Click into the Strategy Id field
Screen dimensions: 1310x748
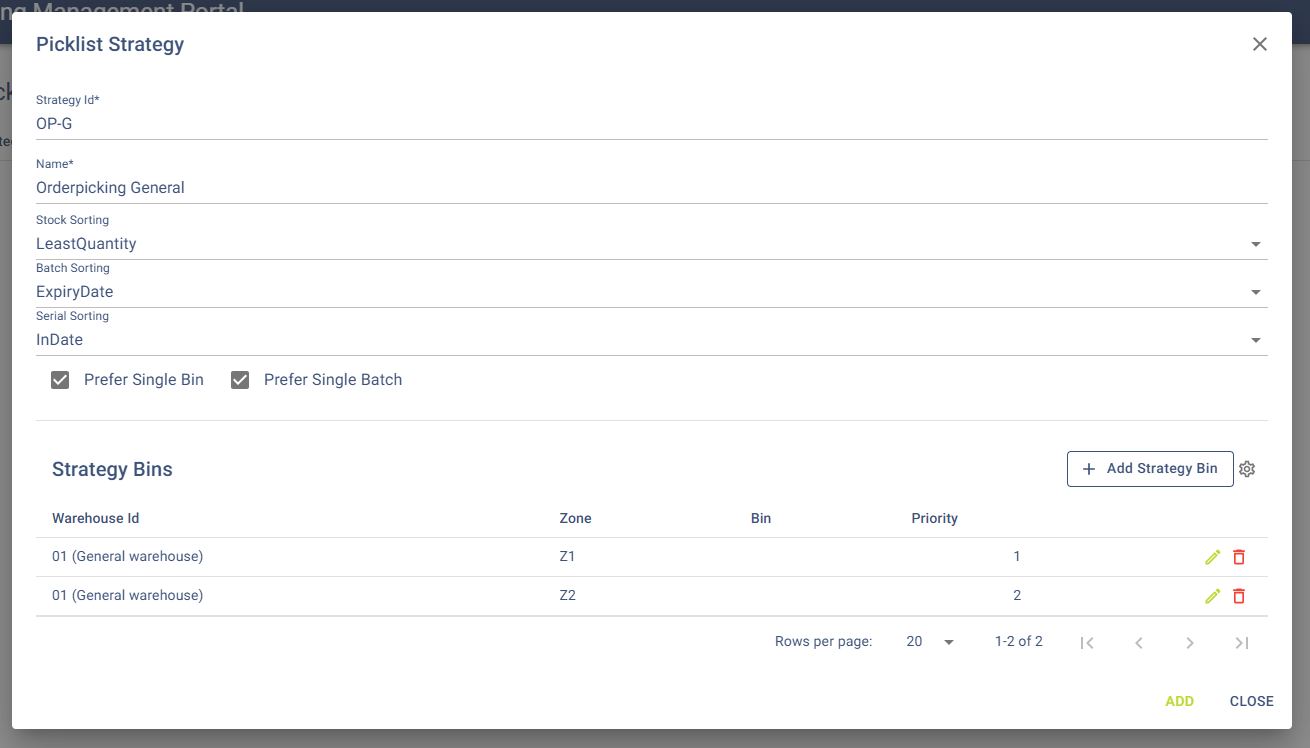click(650, 124)
